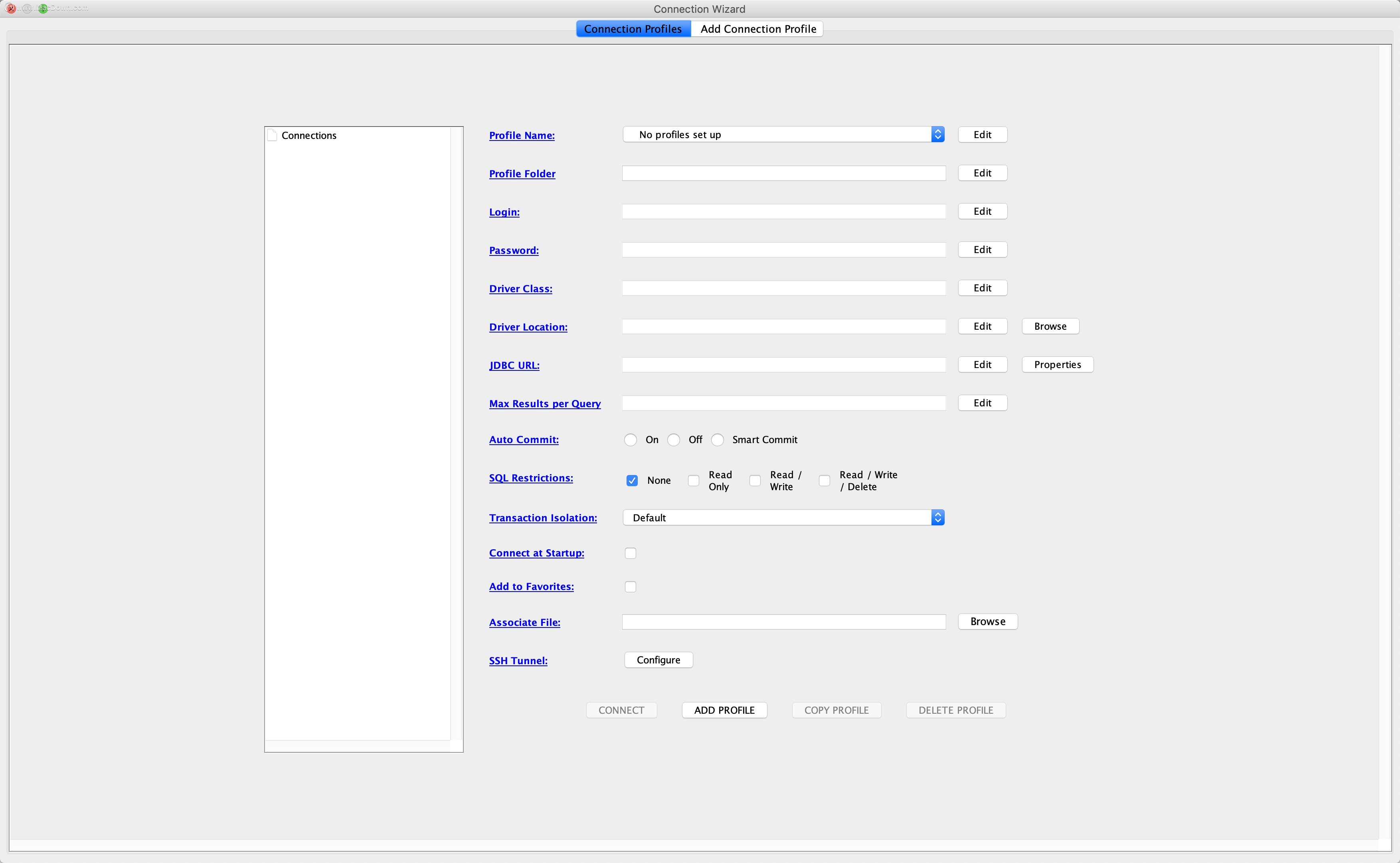This screenshot has width=1400, height=863.
Task: Enable the Read / Write restriction checkbox
Action: [755, 481]
